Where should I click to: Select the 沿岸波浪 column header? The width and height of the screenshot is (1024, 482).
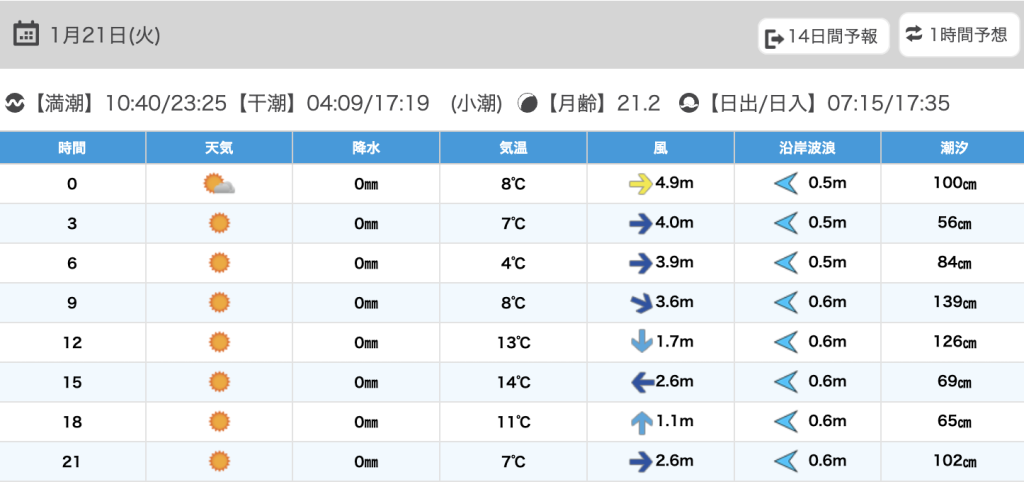[x=807, y=148]
